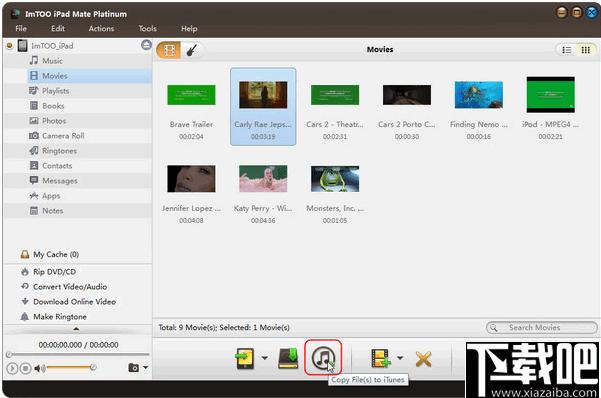Screen dimensions: 601x398
Task: Click the 00:00:00.000 / 00:00:00 time readout
Action: click(x=78, y=345)
